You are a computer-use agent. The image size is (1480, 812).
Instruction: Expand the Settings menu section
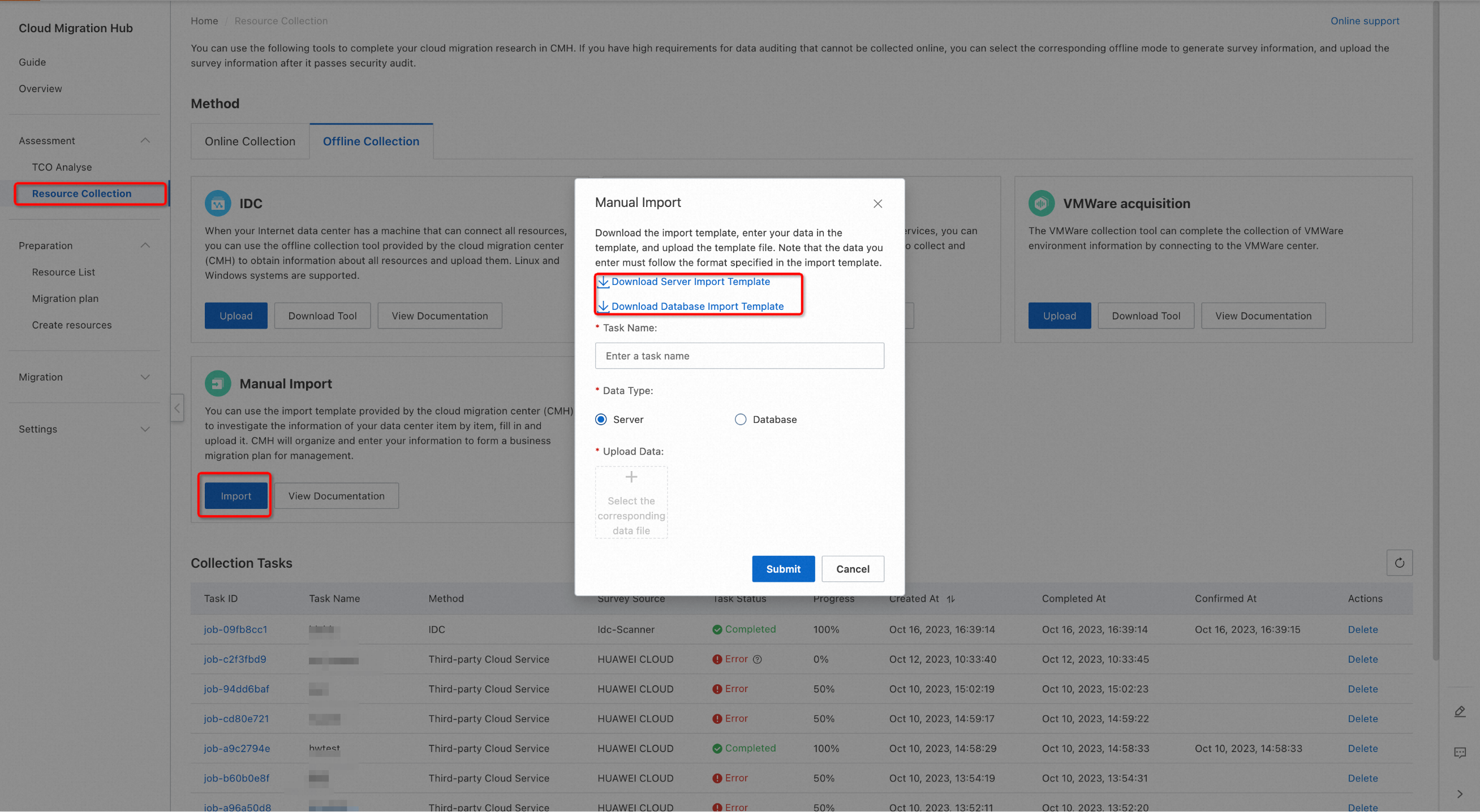point(145,429)
